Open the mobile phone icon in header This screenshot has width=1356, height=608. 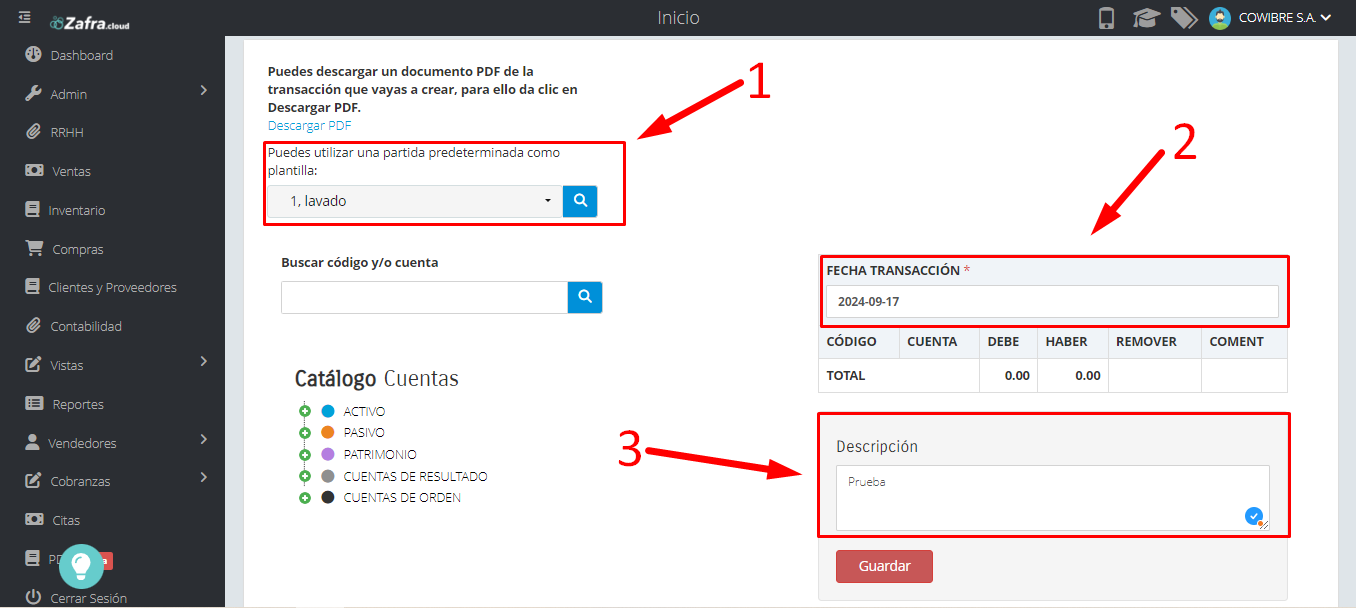point(1106,18)
